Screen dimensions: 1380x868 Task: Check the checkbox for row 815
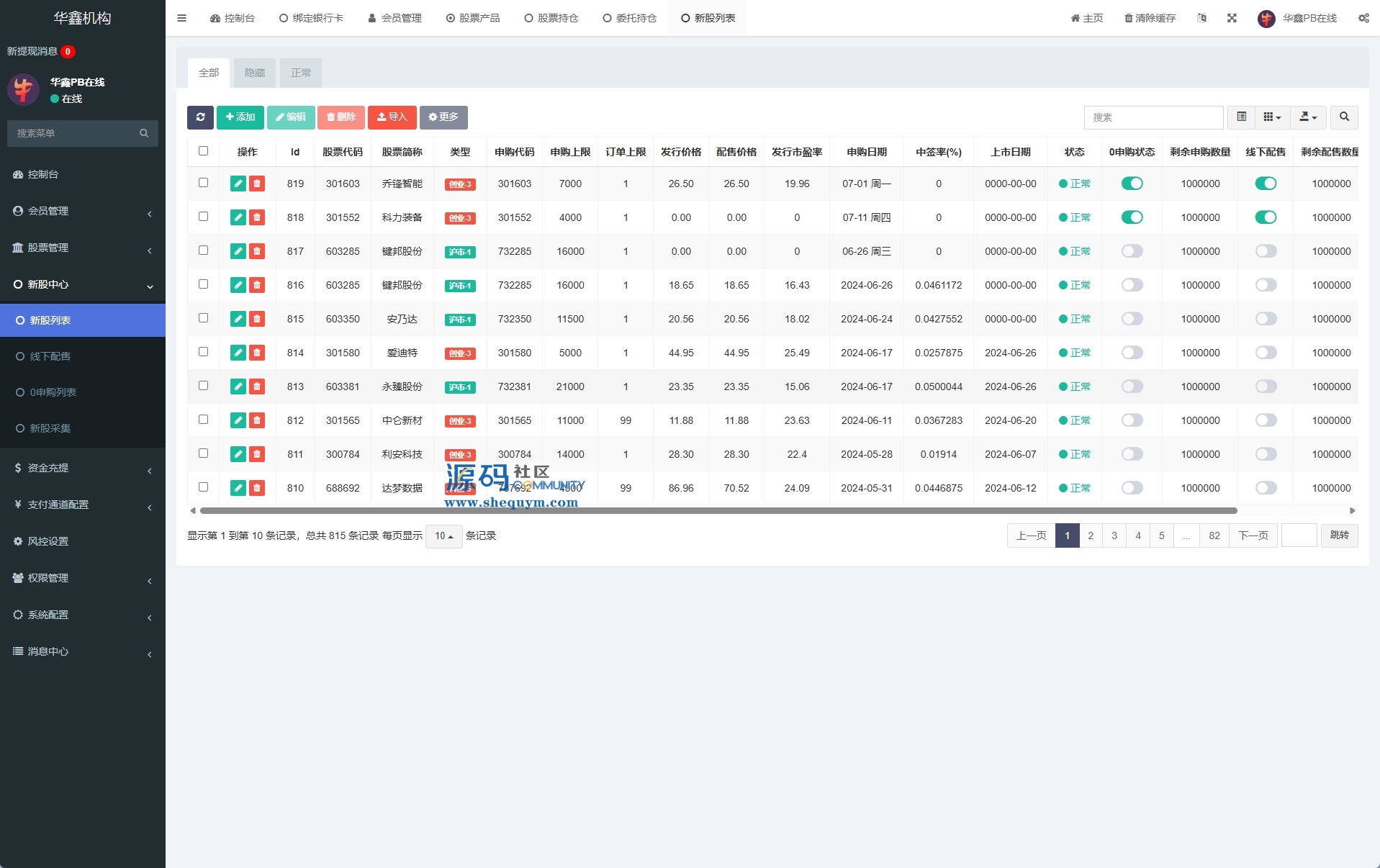click(203, 318)
